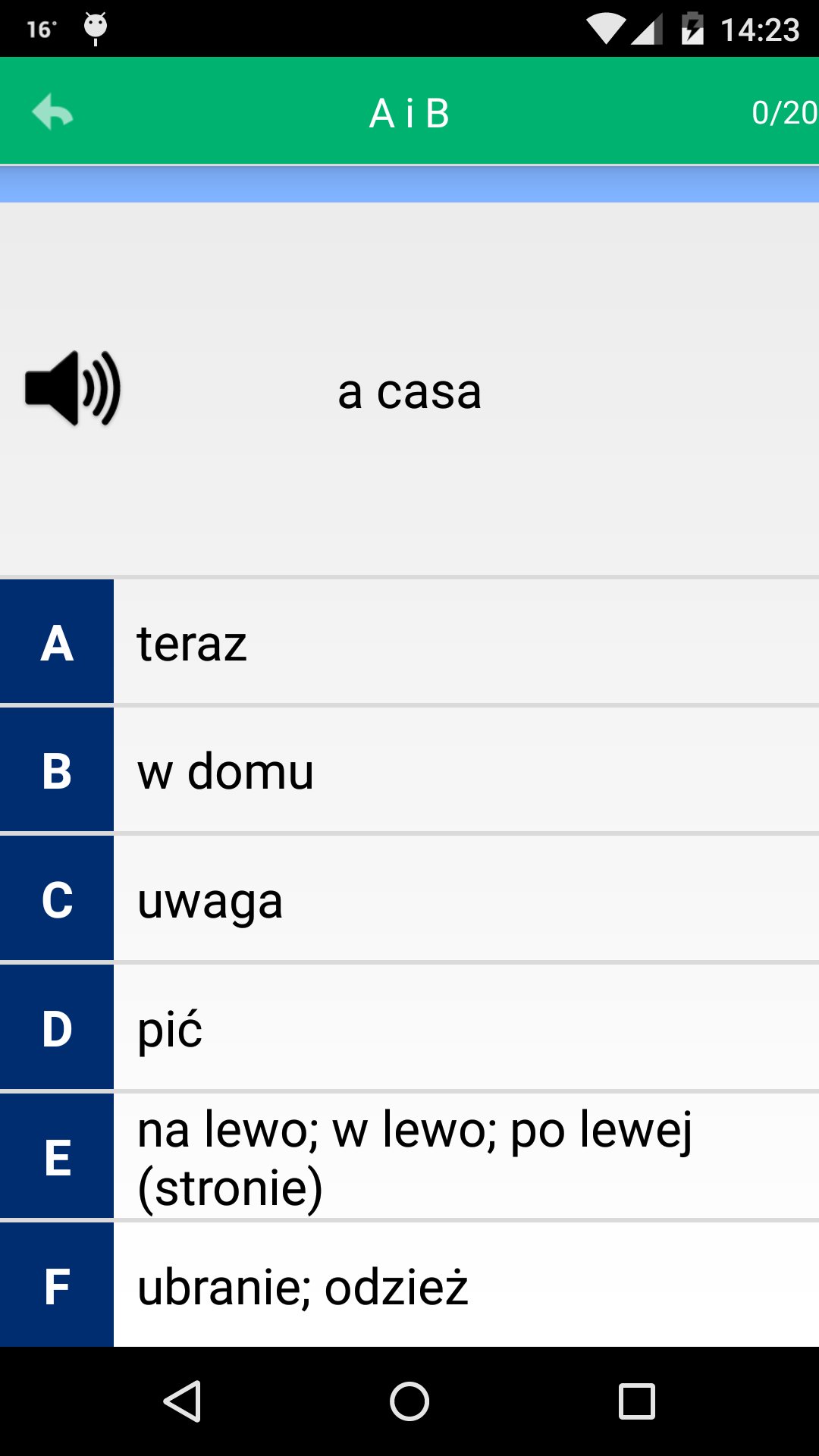This screenshot has height=1456, width=819.
Task: Tap the "A i B" header title
Action: (x=409, y=114)
